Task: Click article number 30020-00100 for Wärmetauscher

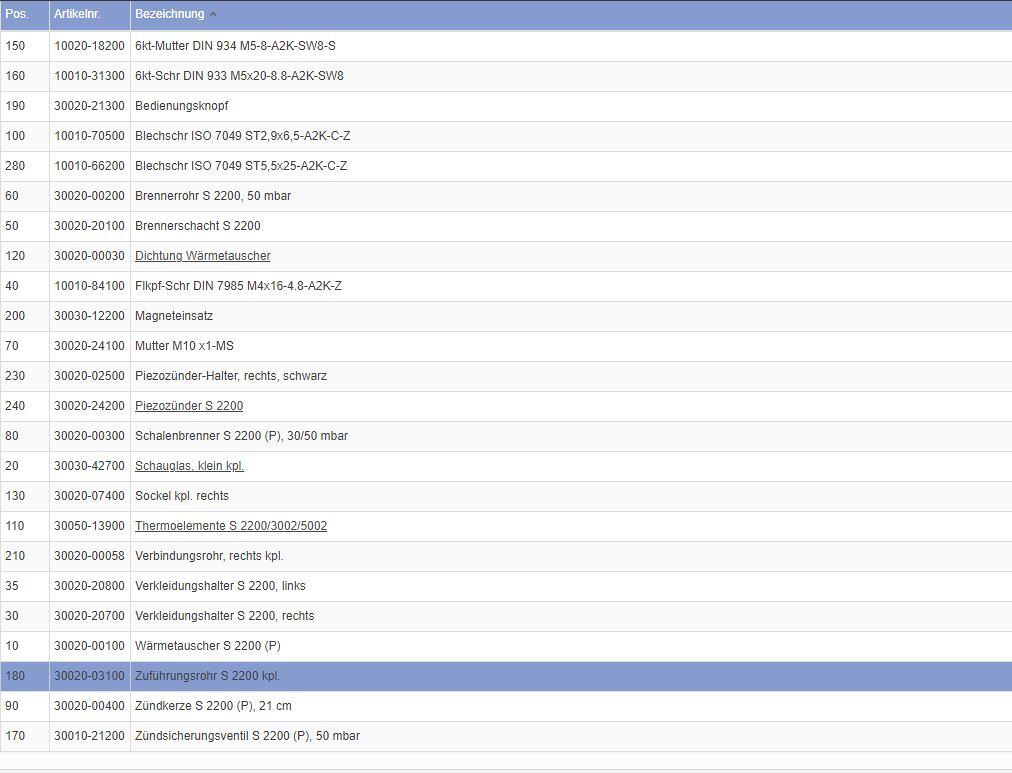Action: point(89,646)
